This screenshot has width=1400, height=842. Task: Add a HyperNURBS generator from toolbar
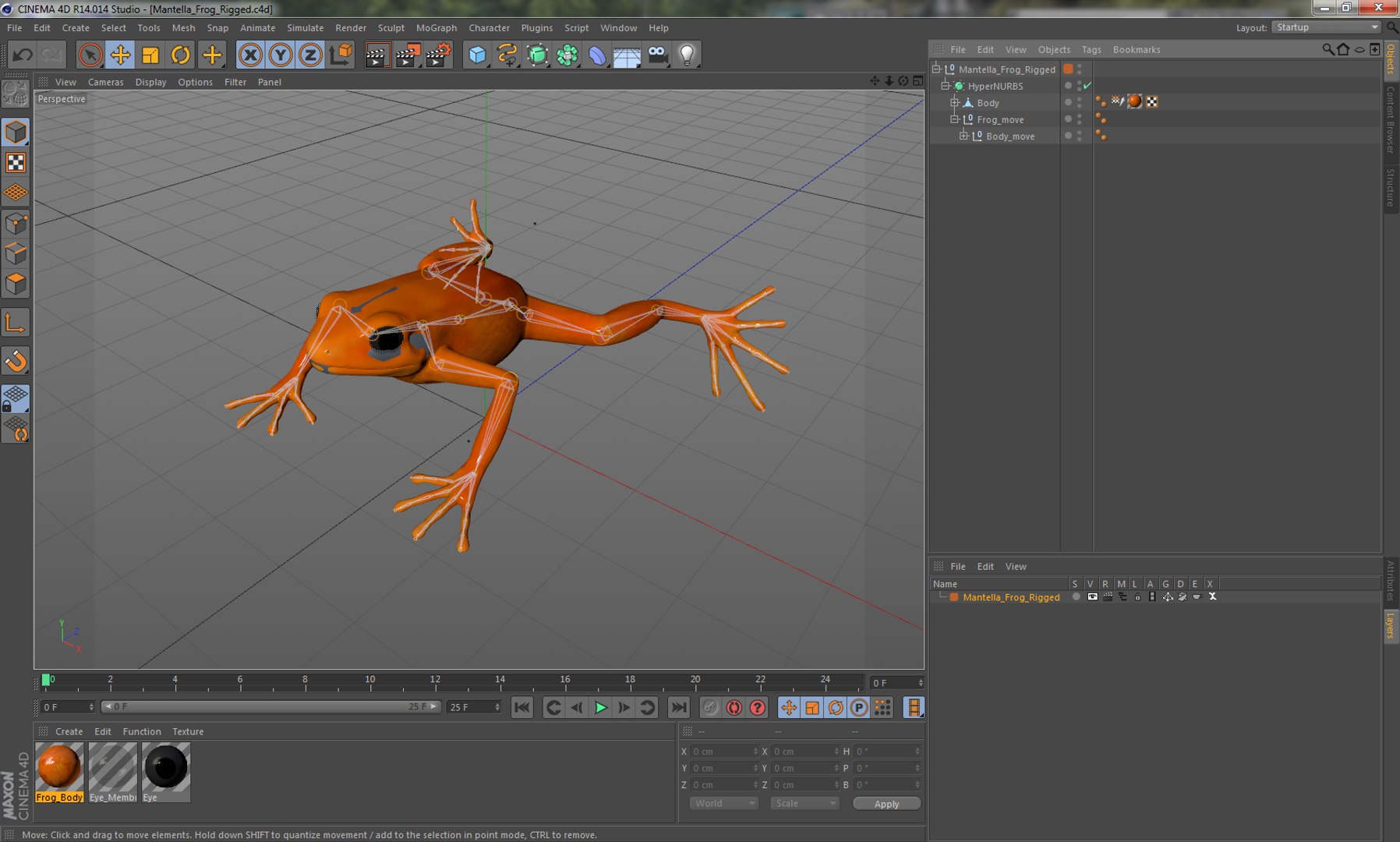tap(537, 55)
